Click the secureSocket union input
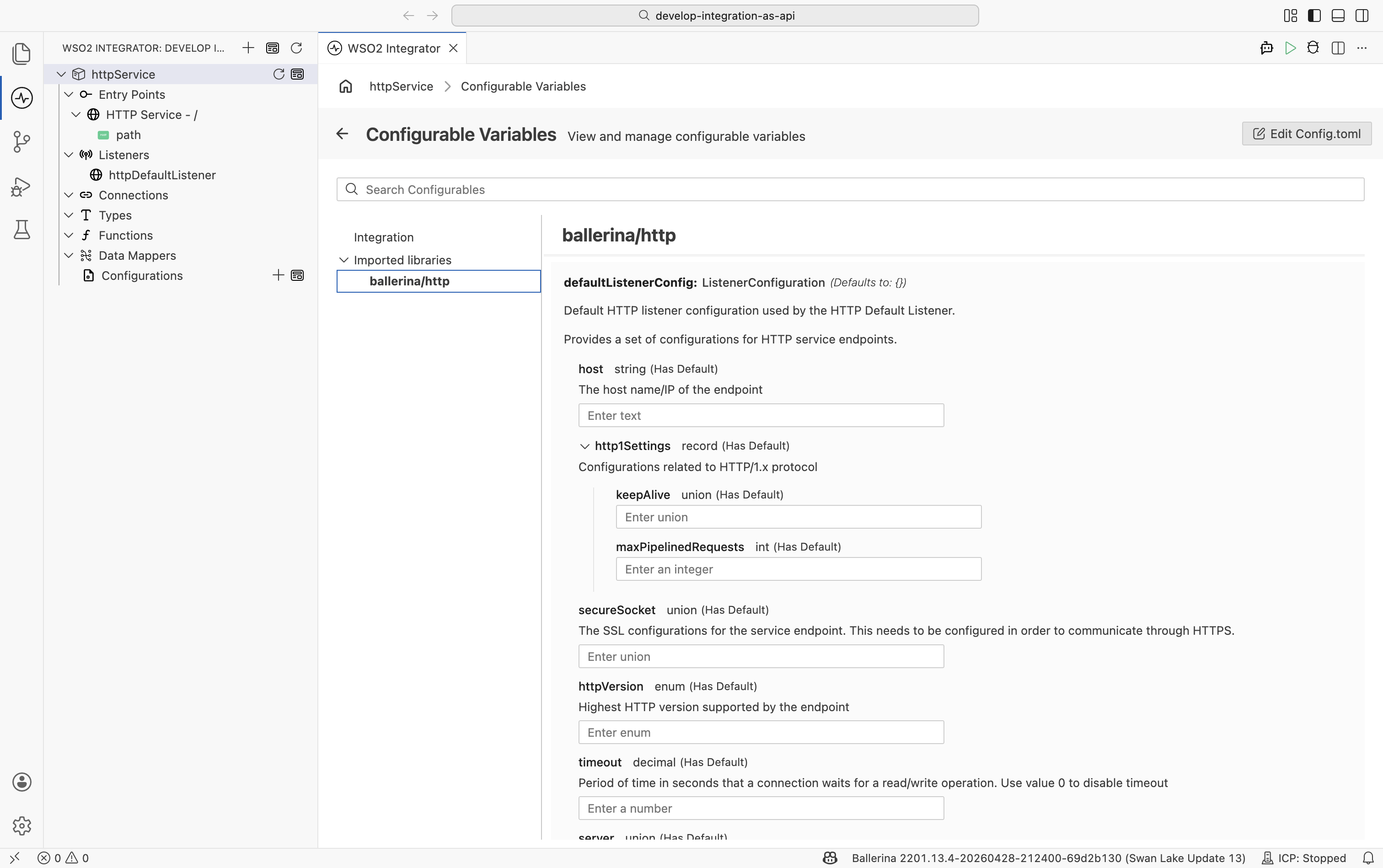 pos(761,656)
